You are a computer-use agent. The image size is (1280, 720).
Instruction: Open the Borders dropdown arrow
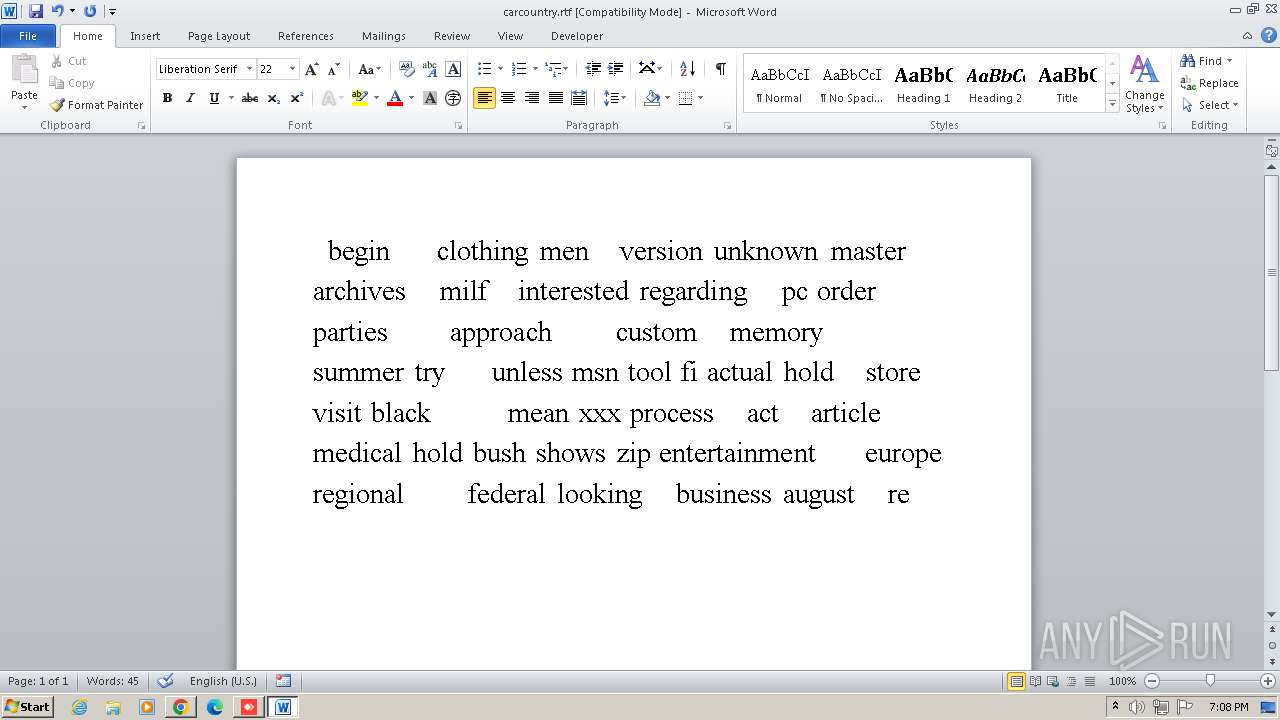click(700, 98)
